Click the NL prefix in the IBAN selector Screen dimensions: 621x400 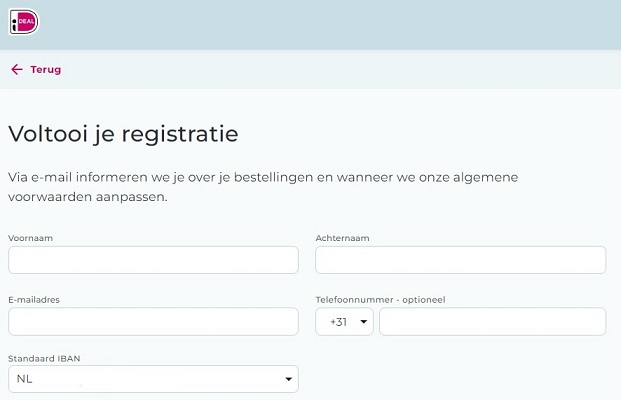(x=25, y=379)
